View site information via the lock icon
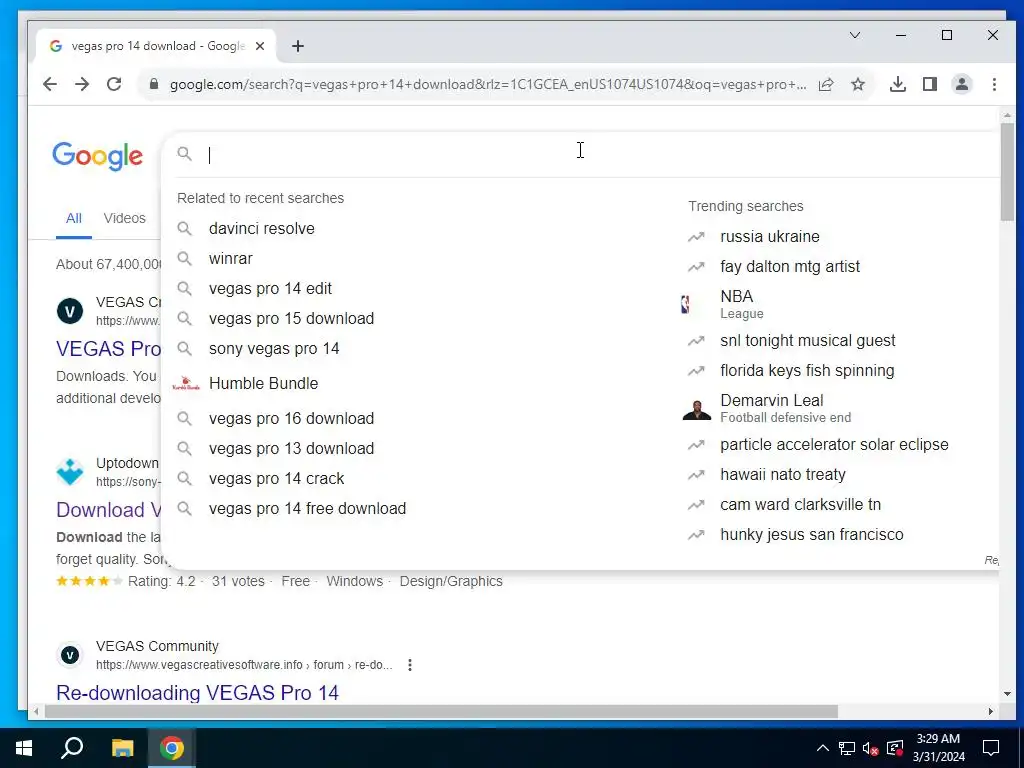 click(x=154, y=84)
